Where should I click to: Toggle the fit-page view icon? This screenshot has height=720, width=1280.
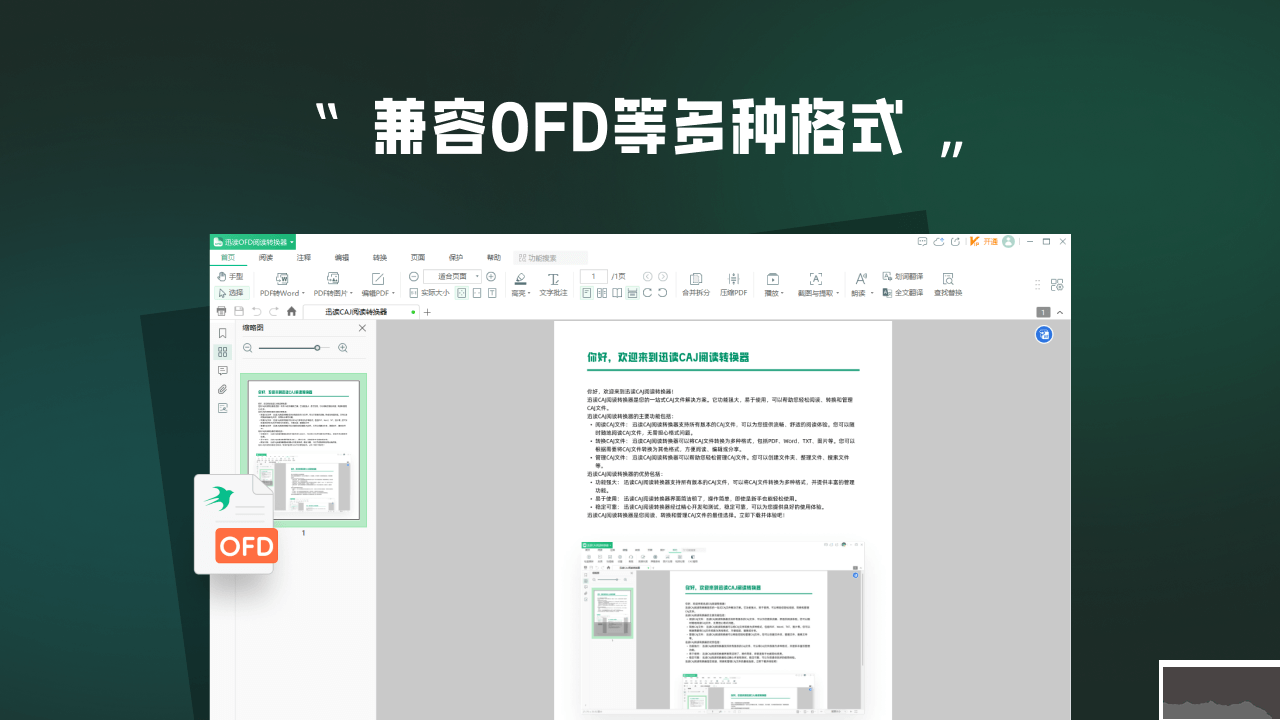click(x=462, y=293)
